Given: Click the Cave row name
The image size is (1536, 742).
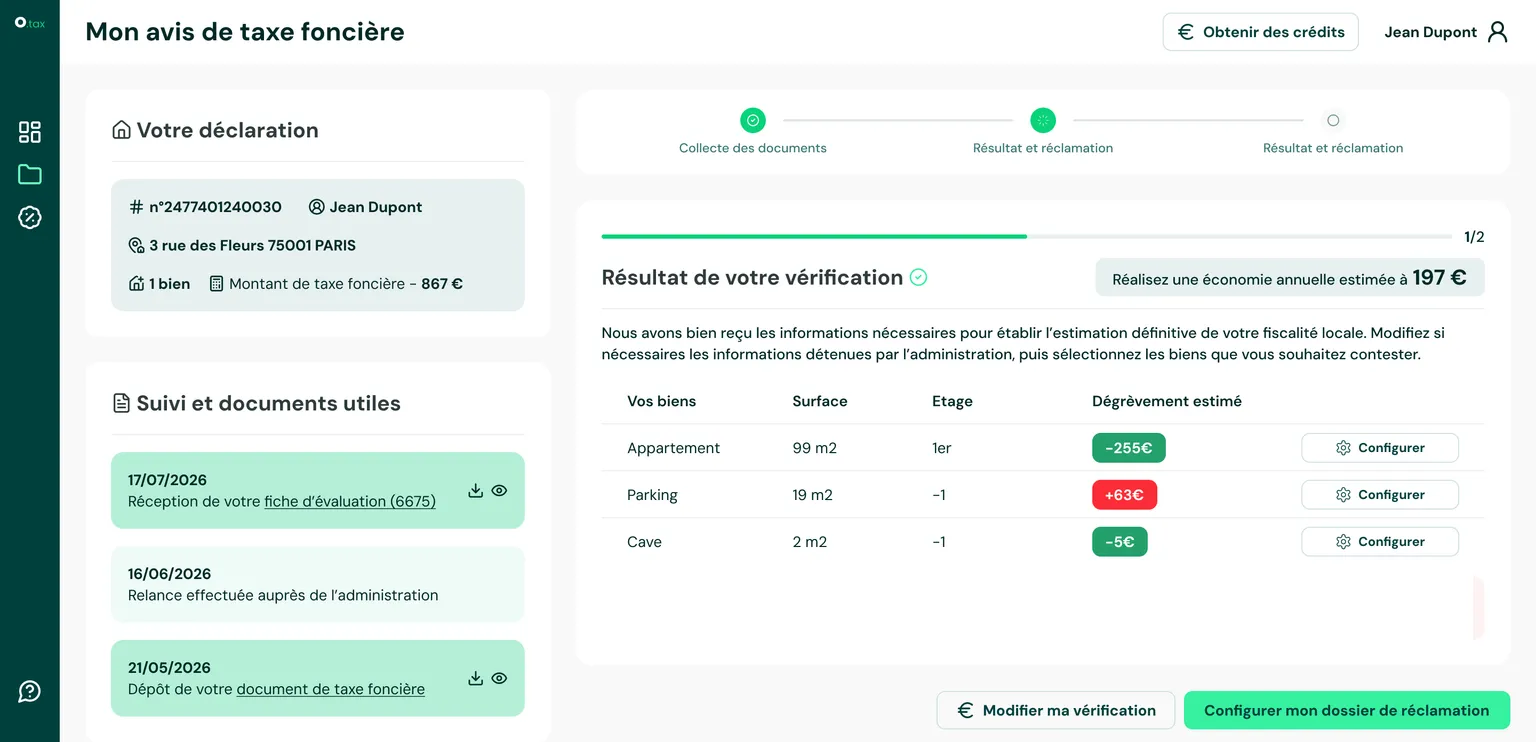Looking at the screenshot, I should point(645,542).
